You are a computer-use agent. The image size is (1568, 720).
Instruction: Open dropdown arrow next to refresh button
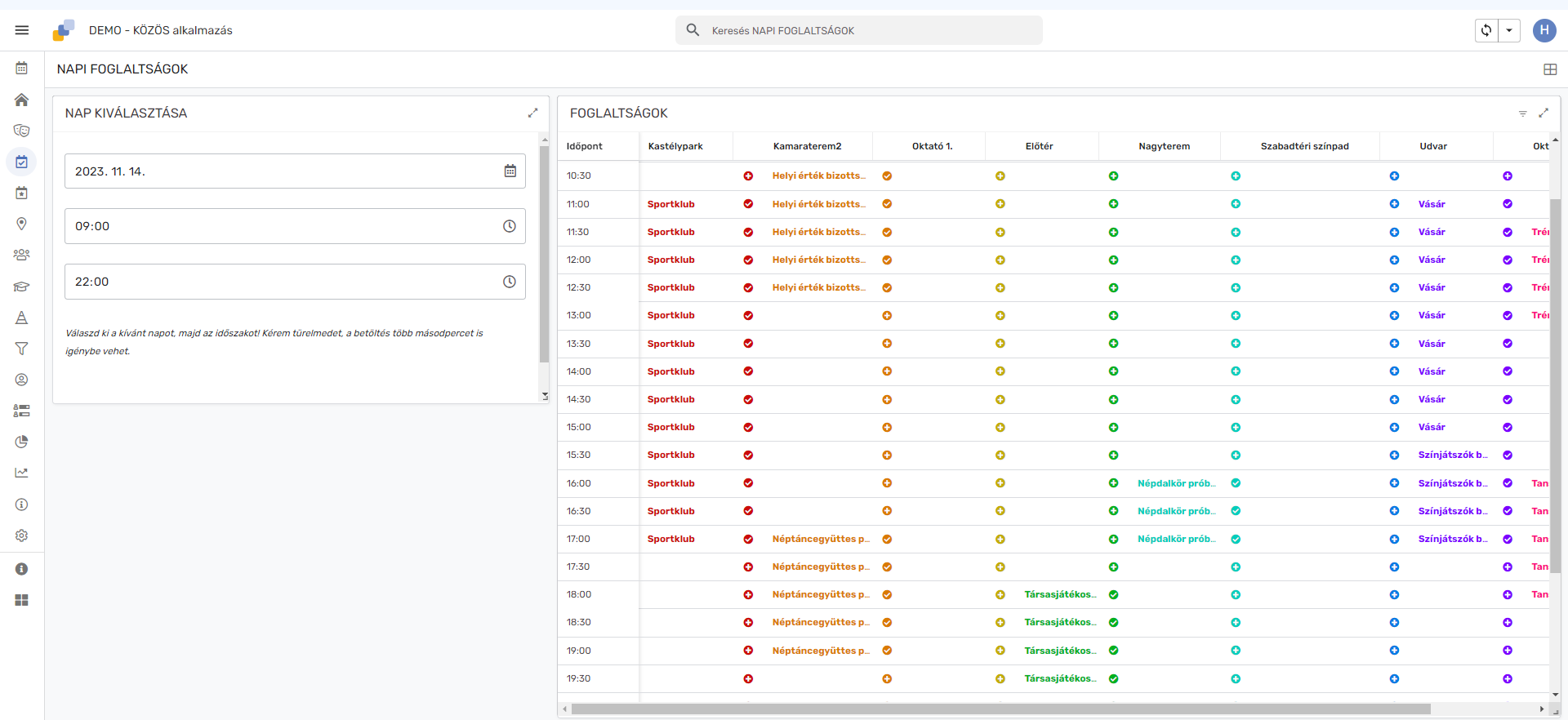(1509, 30)
